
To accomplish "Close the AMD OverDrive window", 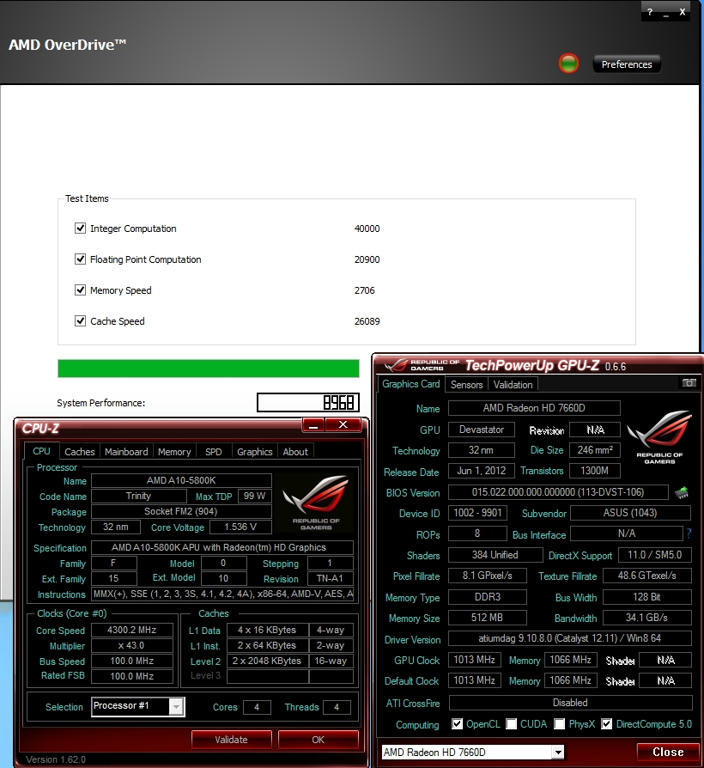I will coord(682,12).
